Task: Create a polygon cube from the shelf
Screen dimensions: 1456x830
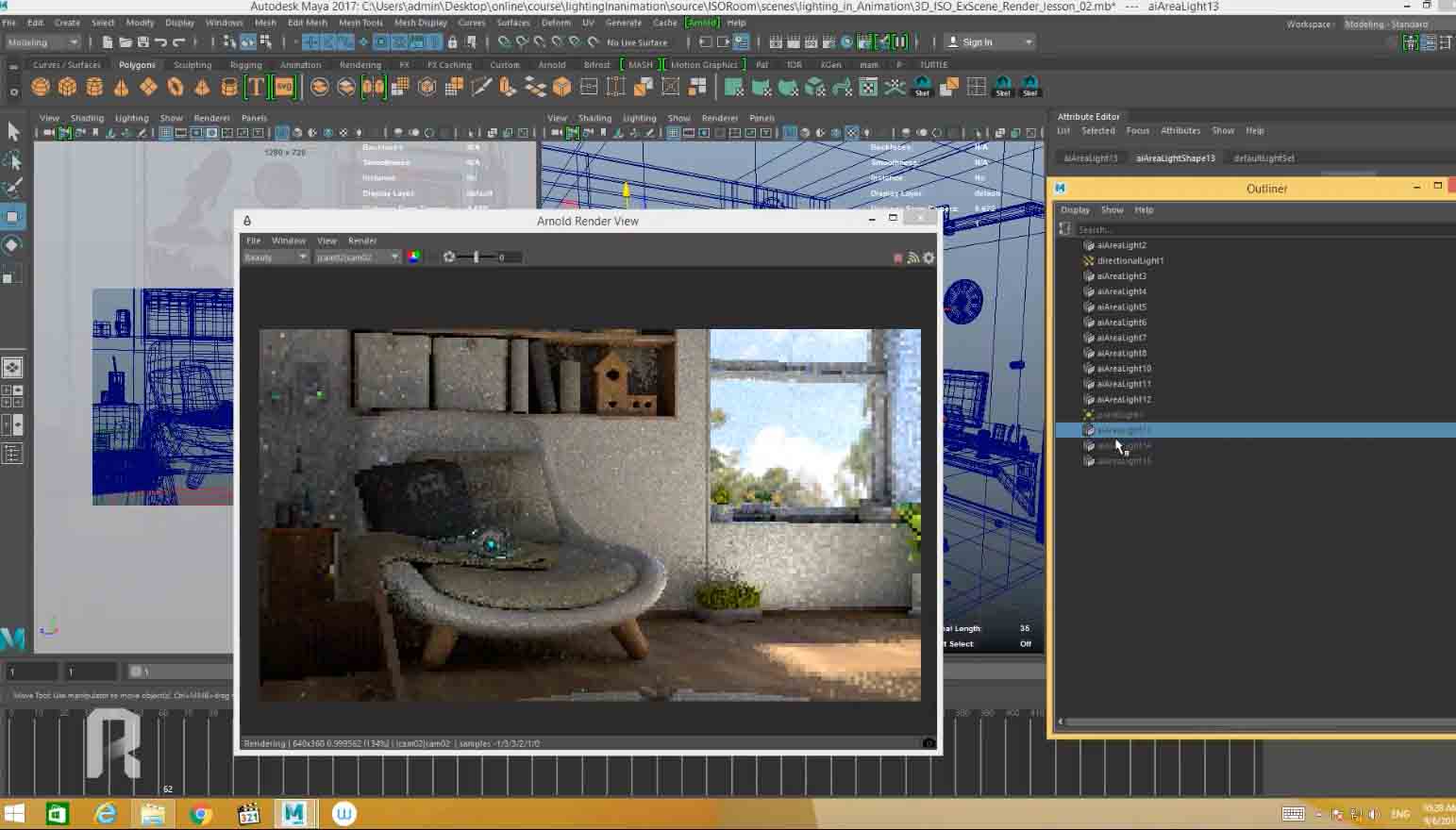Action: pyautogui.click(x=67, y=88)
